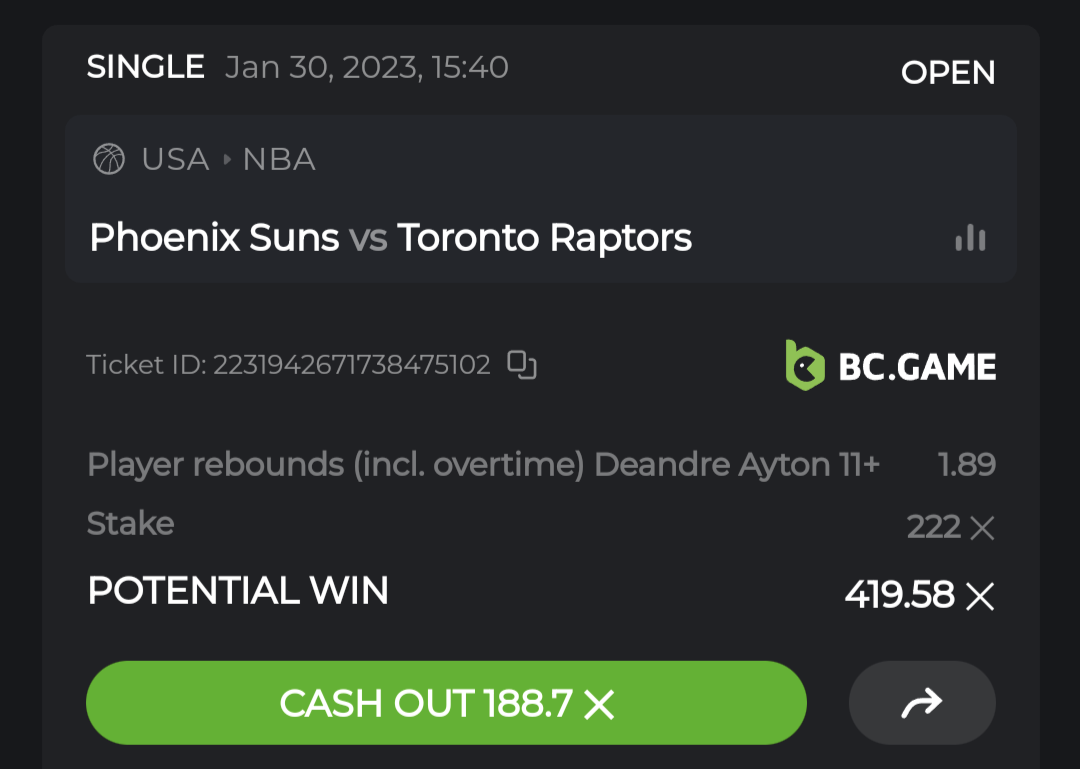The width and height of the screenshot is (1080, 769).
Task: Select the Deandre Ayton 11+ rebounds market
Action: [483, 465]
